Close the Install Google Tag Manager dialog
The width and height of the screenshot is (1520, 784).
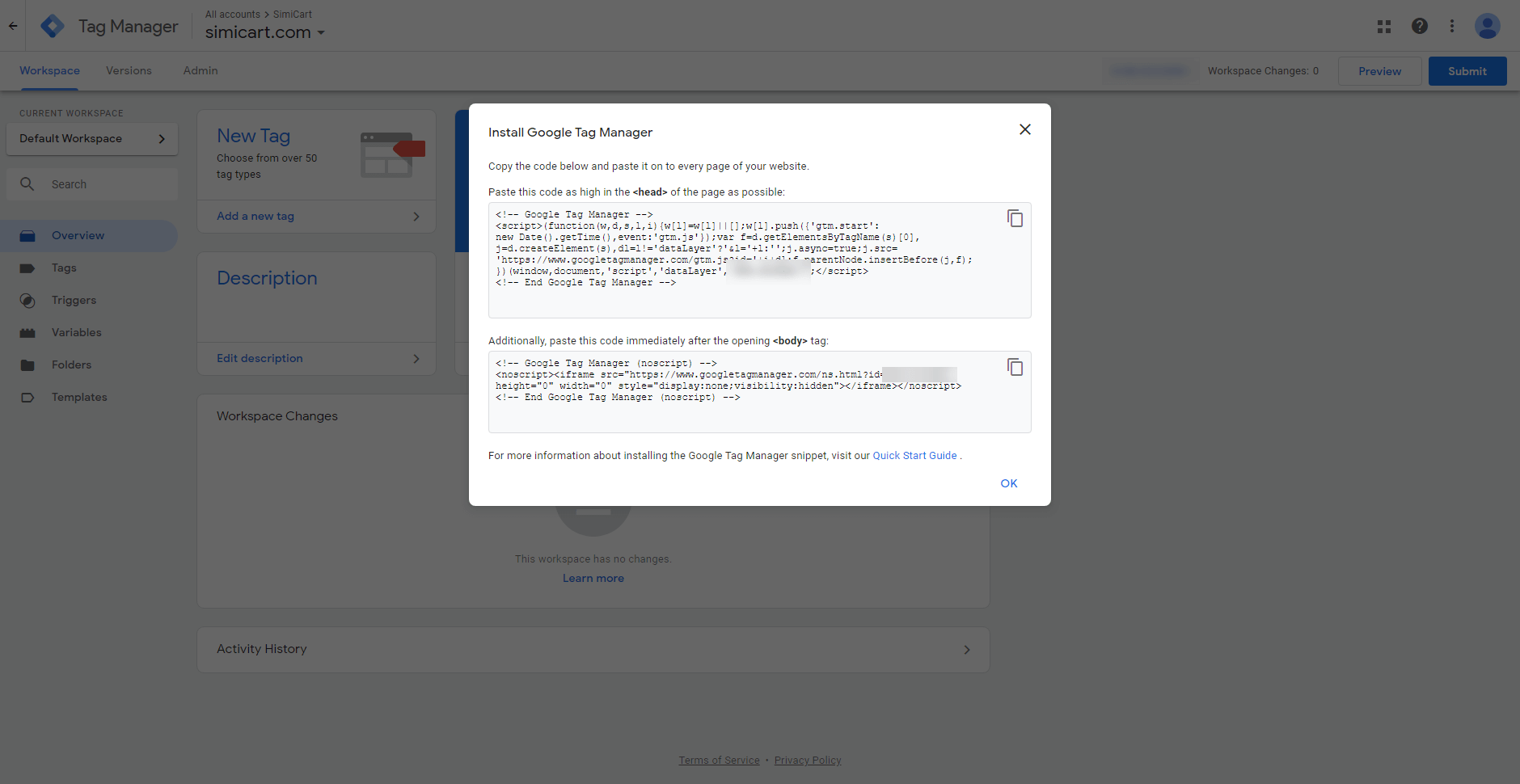click(x=1024, y=129)
